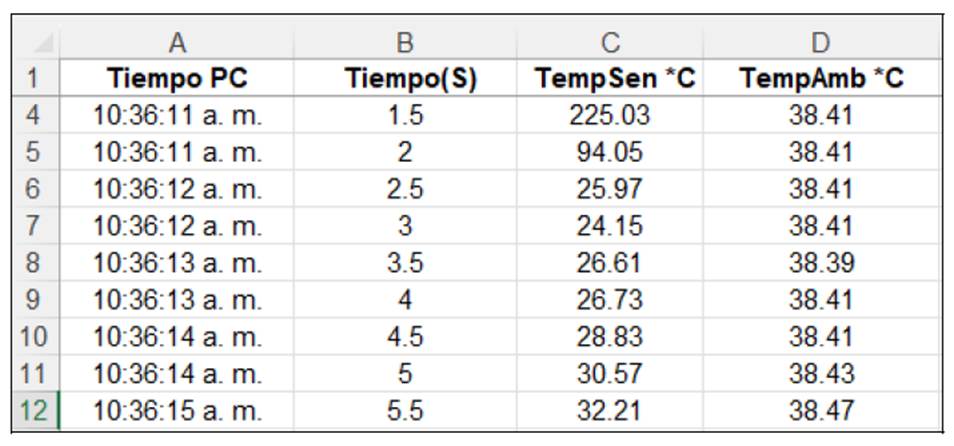Screen dimensions: 954x446
Task: Click the Tiempo PC header cell
Action: 177,78
